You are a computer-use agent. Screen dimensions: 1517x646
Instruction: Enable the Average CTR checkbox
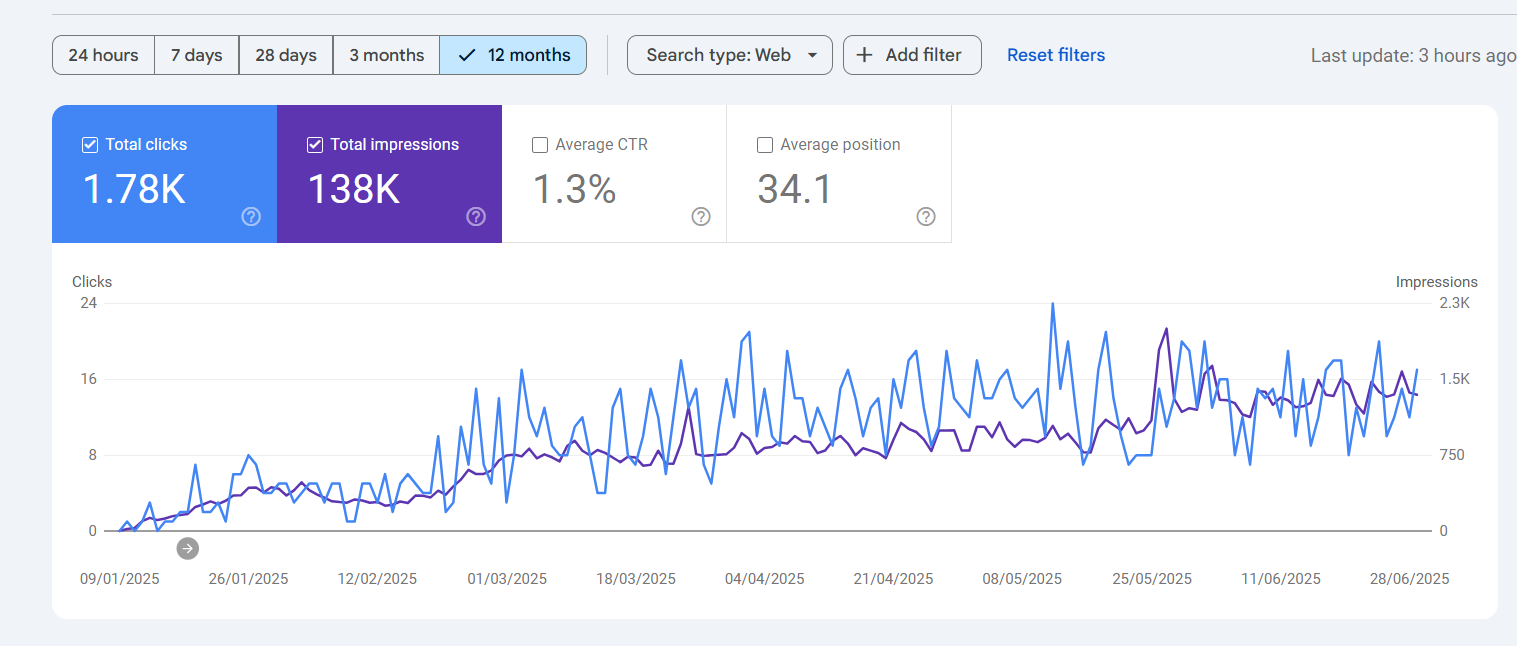point(540,145)
